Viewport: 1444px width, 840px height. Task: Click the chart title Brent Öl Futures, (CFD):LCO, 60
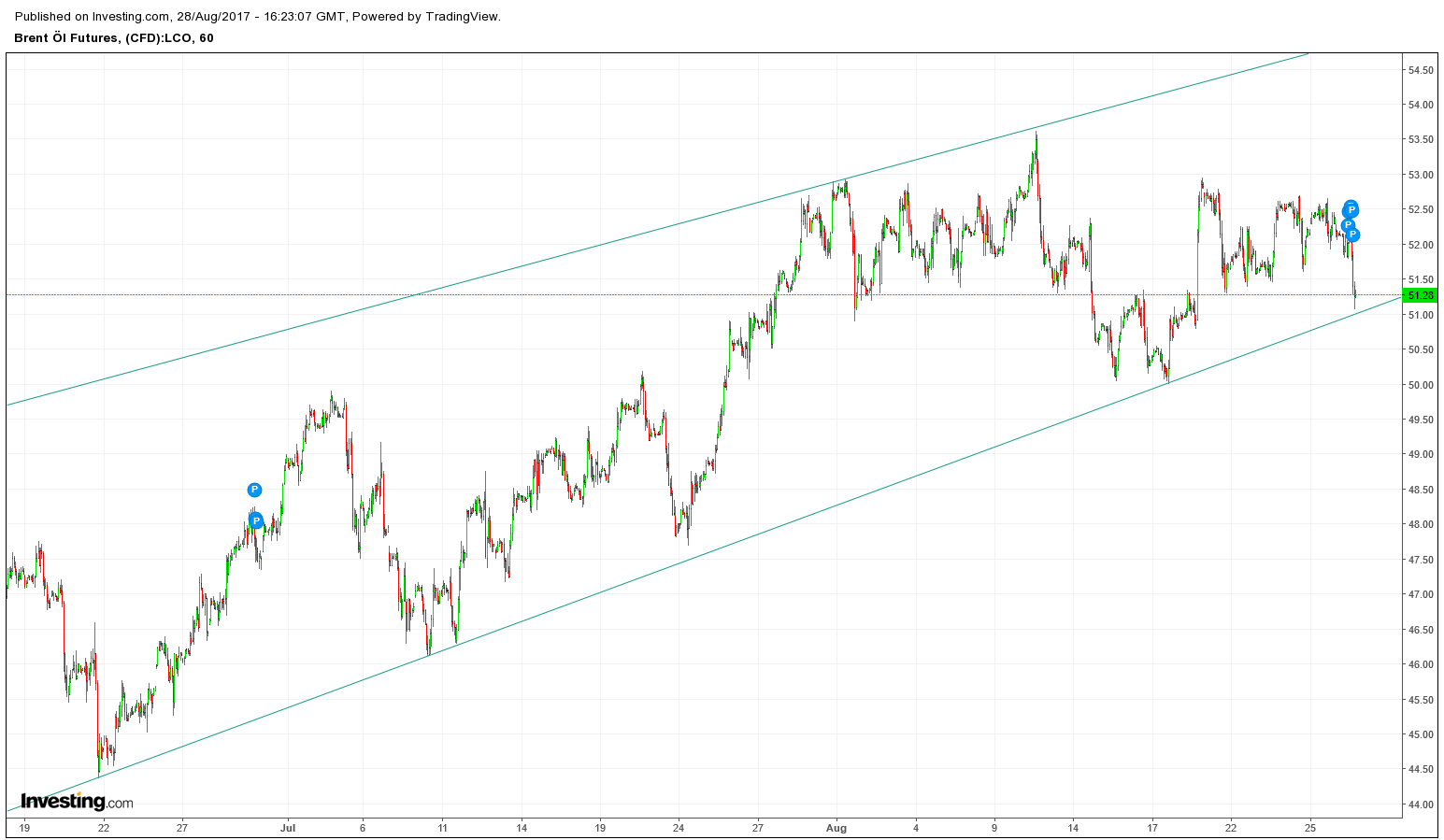112,38
